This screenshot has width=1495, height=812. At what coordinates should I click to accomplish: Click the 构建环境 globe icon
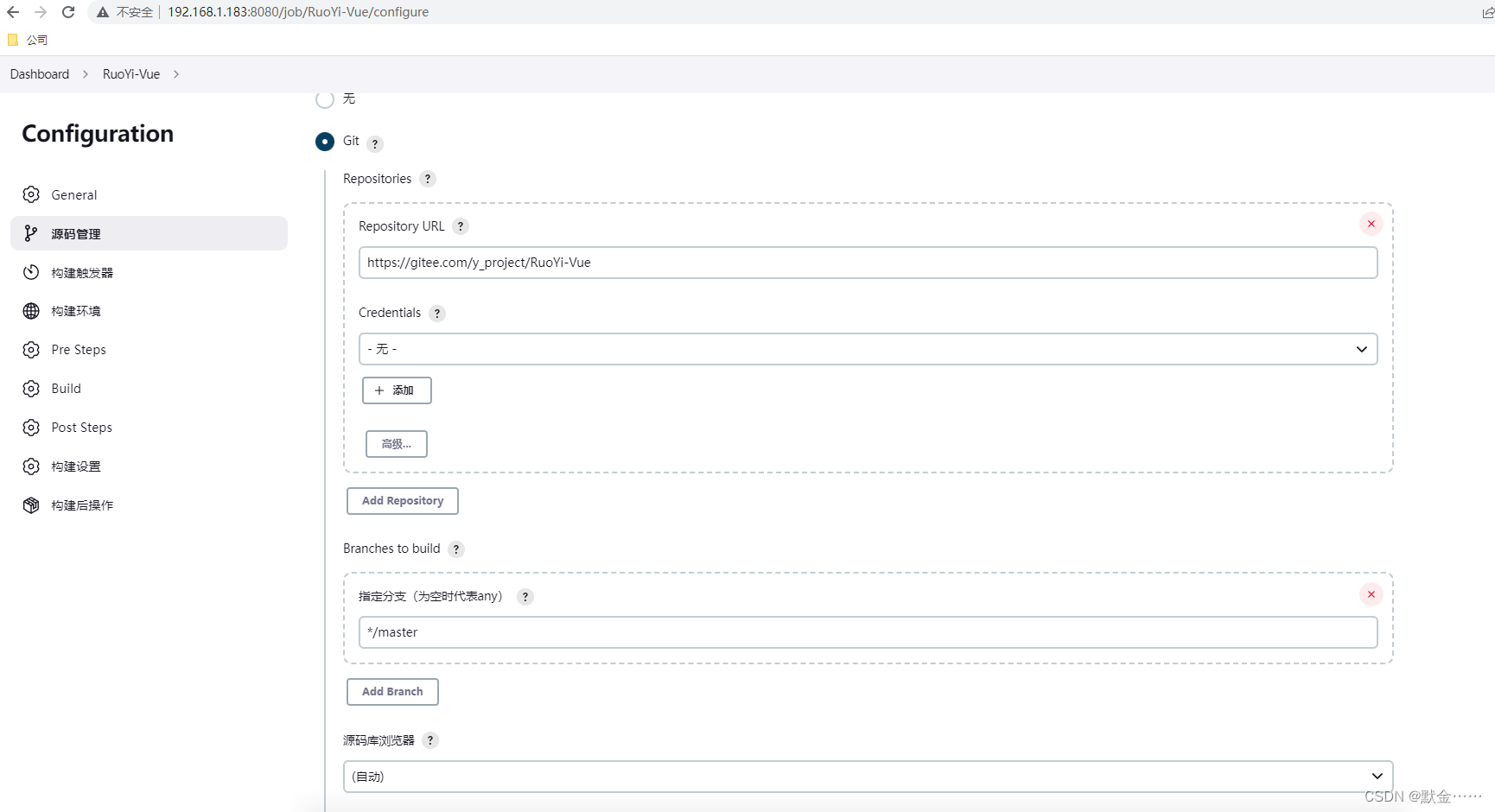click(31, 311)
